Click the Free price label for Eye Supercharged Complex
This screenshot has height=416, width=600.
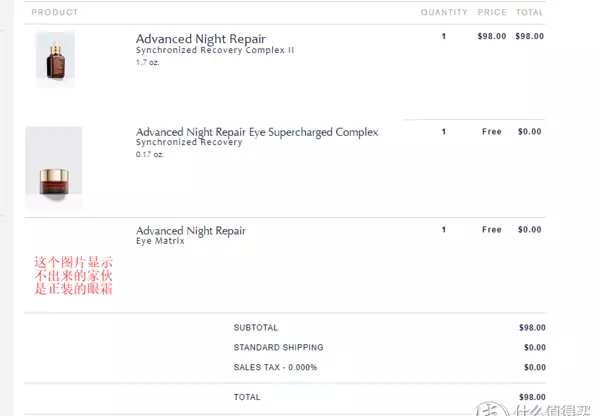point(492,132)
